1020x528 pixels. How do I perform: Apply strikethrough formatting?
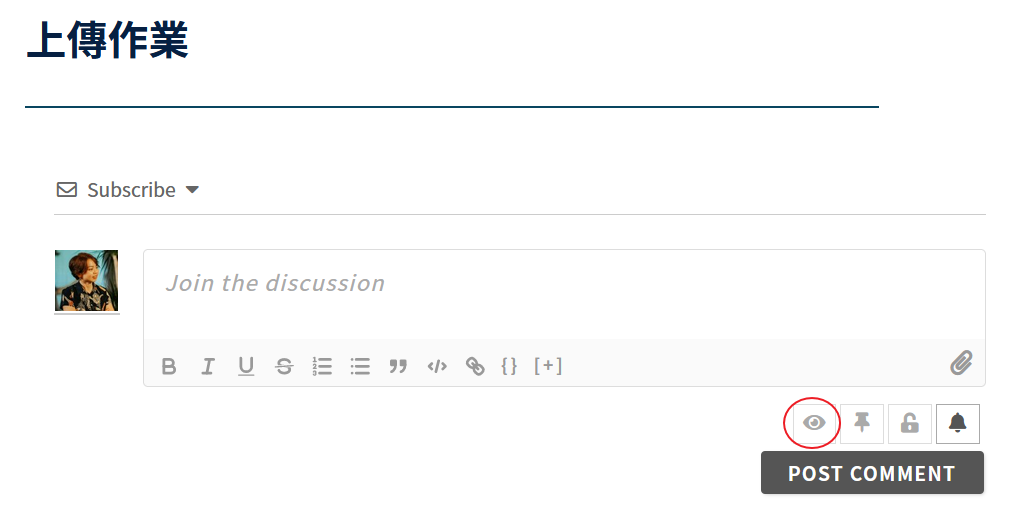284,366
